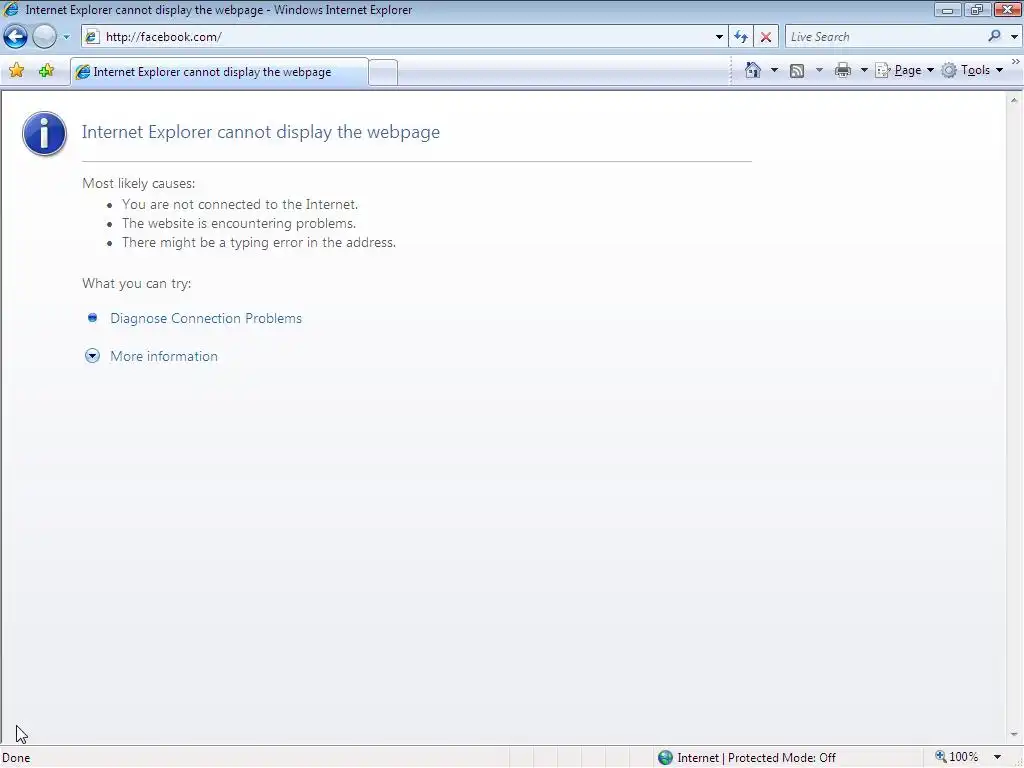
Task: Click the red Stop loading icon
Action: (766, 37)
